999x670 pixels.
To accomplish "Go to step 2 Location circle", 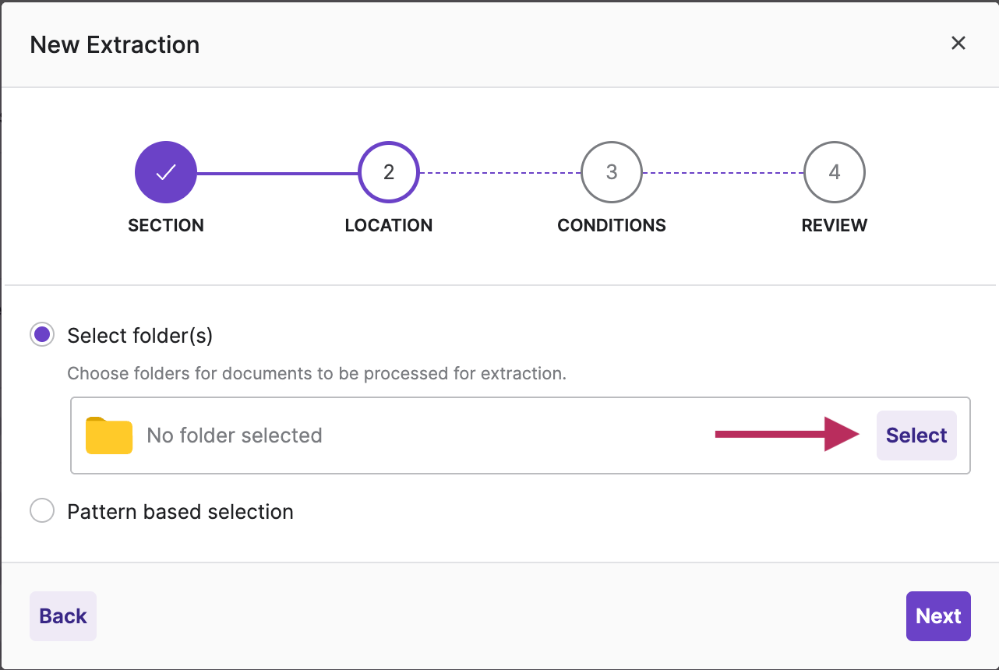I will coord(389,172).
